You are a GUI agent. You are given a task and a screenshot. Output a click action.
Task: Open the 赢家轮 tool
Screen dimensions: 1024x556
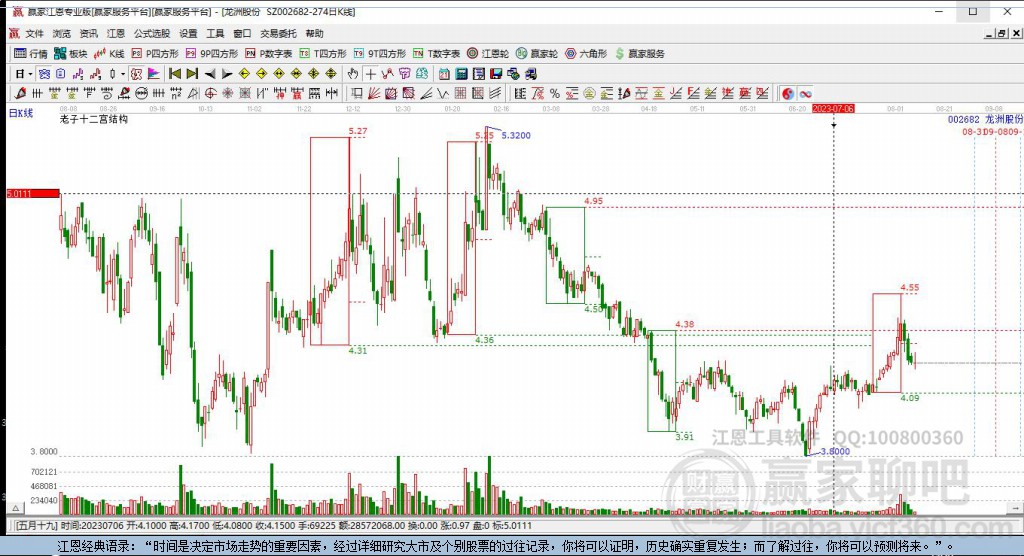pos(536,54)
